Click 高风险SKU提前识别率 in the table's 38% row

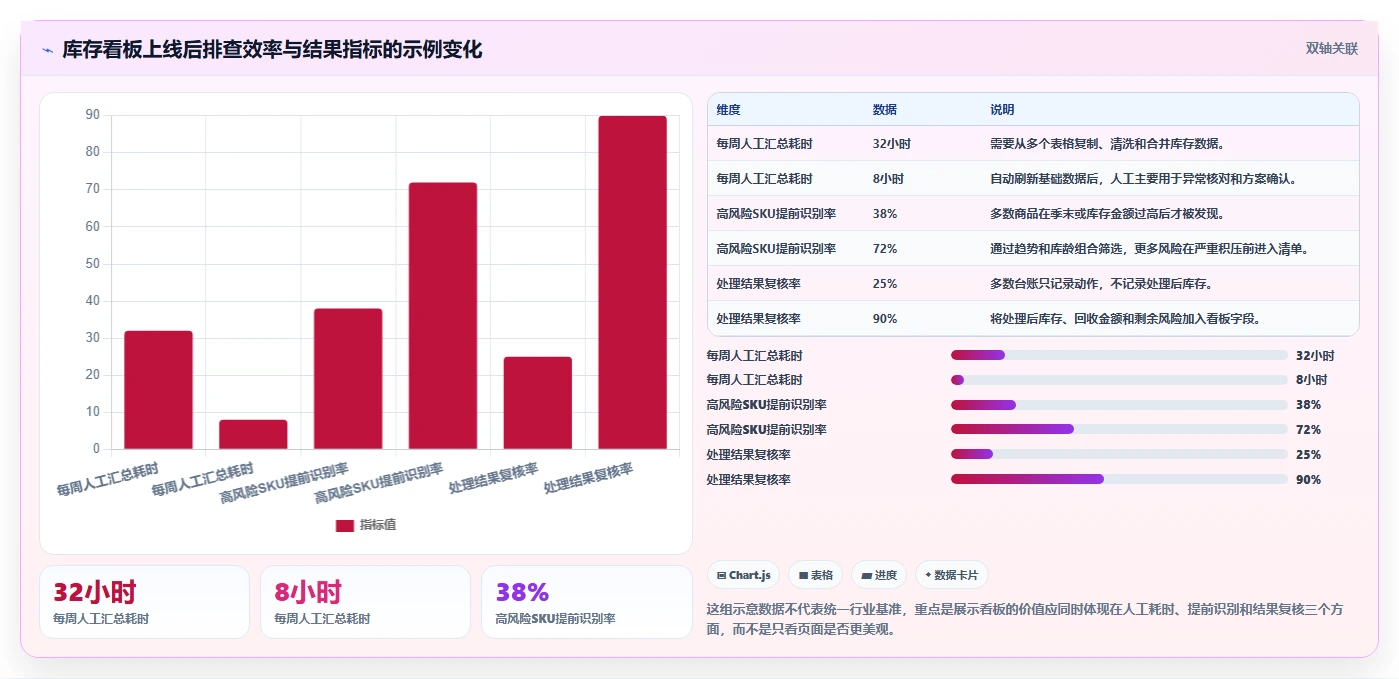[776, 214]
